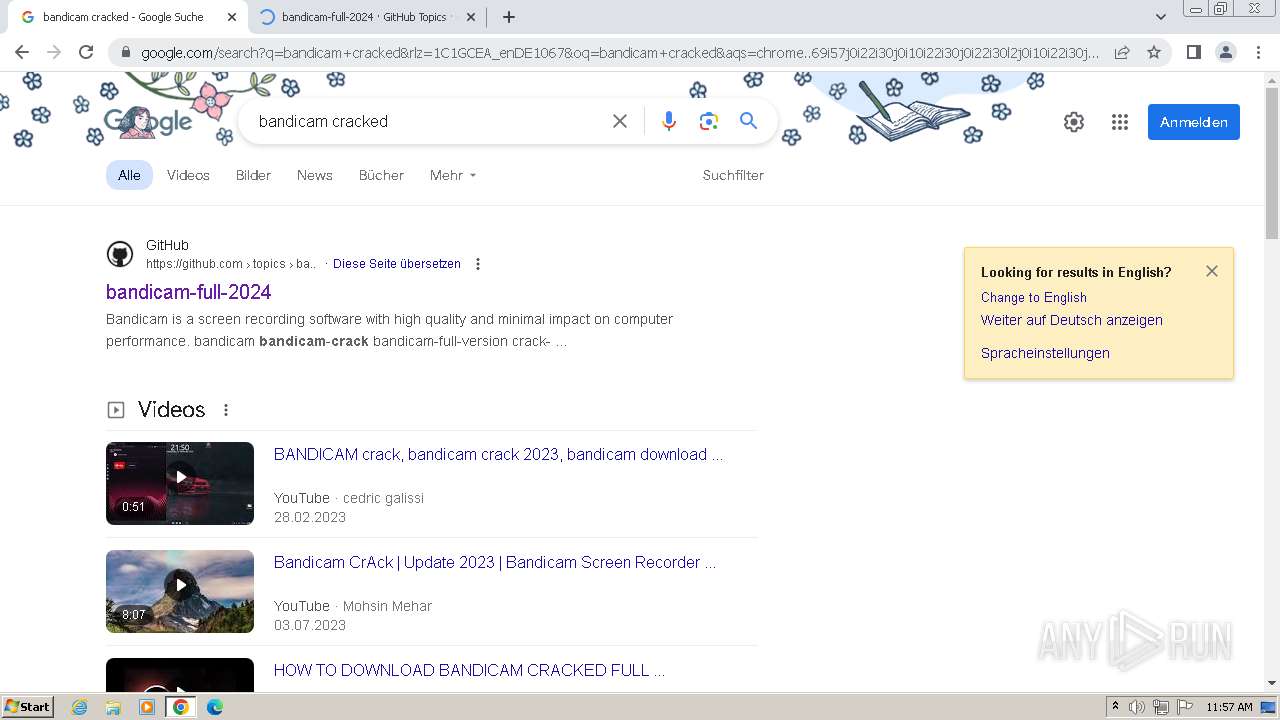Expand the Mehr filter dropdown
This screenshot has width=1280, height=720.
click(453, 175)
